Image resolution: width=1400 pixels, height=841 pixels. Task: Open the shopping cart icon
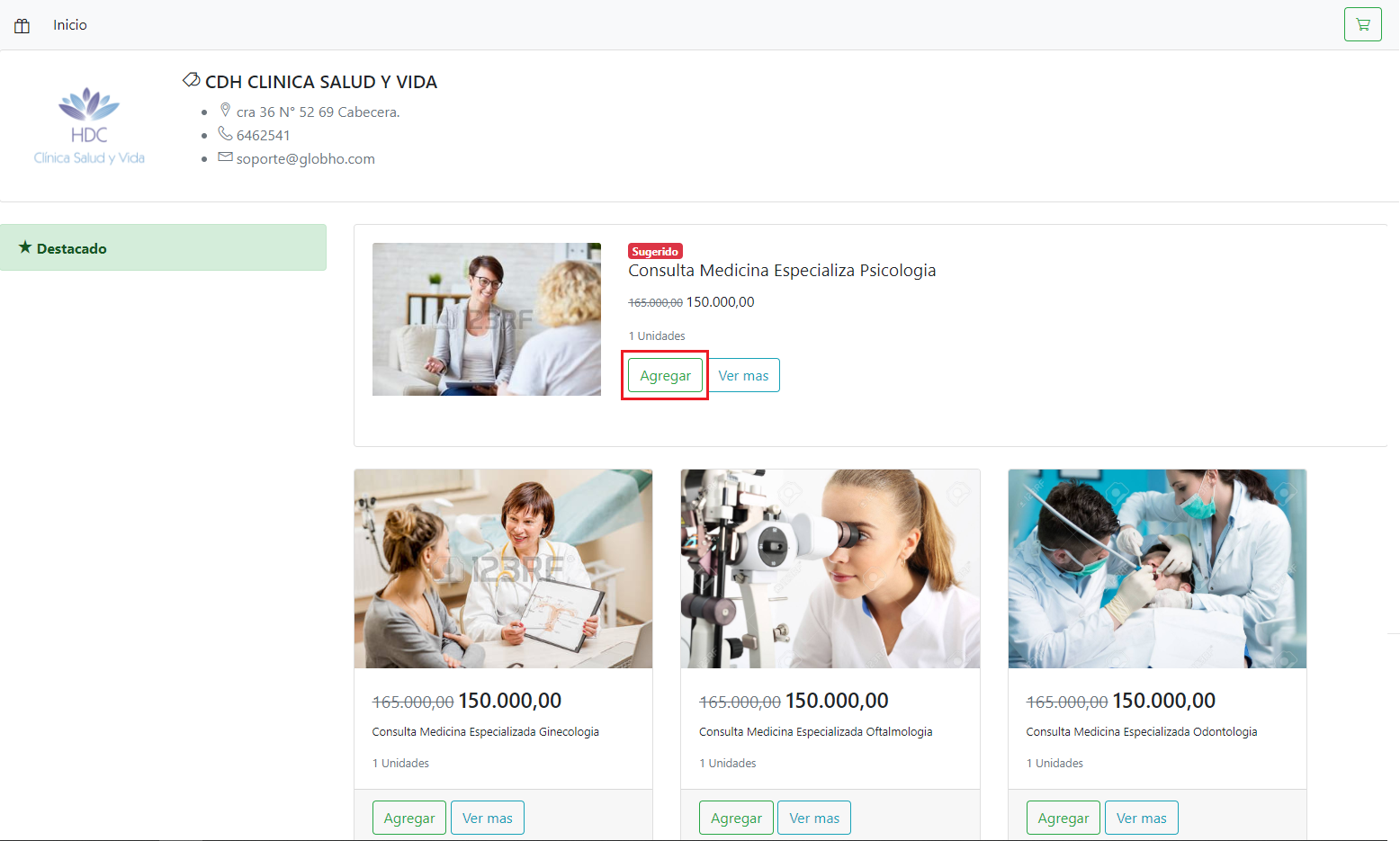(x=1362, y=24)
